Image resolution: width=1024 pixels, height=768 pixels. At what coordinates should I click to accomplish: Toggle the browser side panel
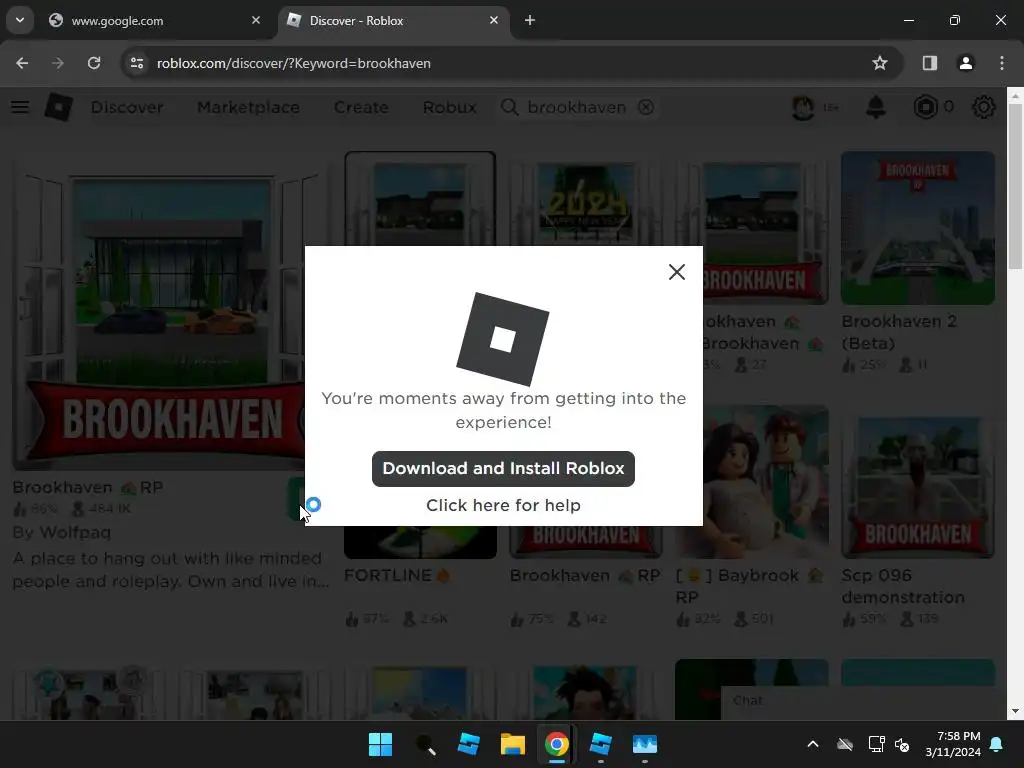pyautogui.click(x=929, y=63)
